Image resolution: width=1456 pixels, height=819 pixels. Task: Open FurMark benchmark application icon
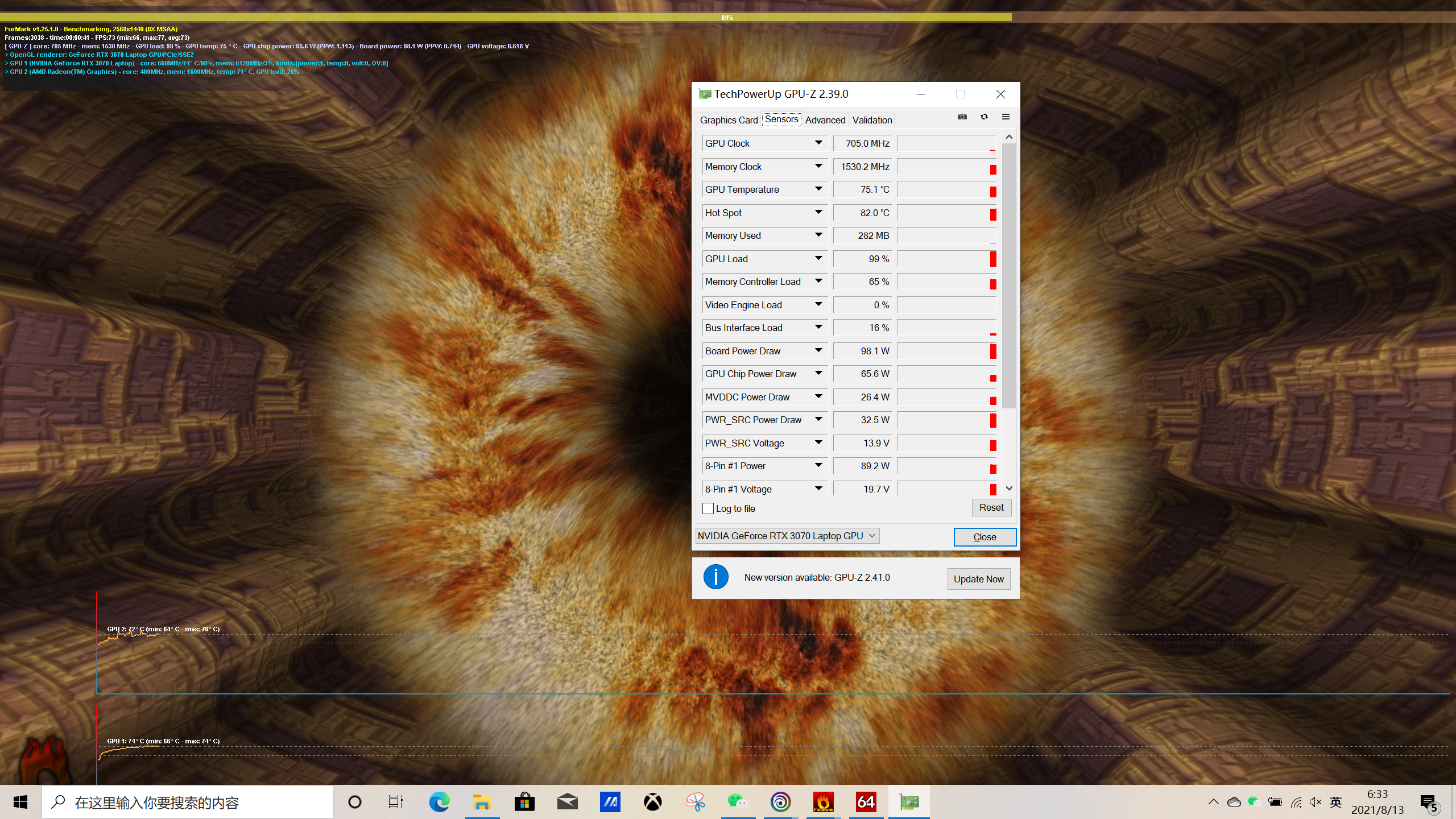coord(823,801)
